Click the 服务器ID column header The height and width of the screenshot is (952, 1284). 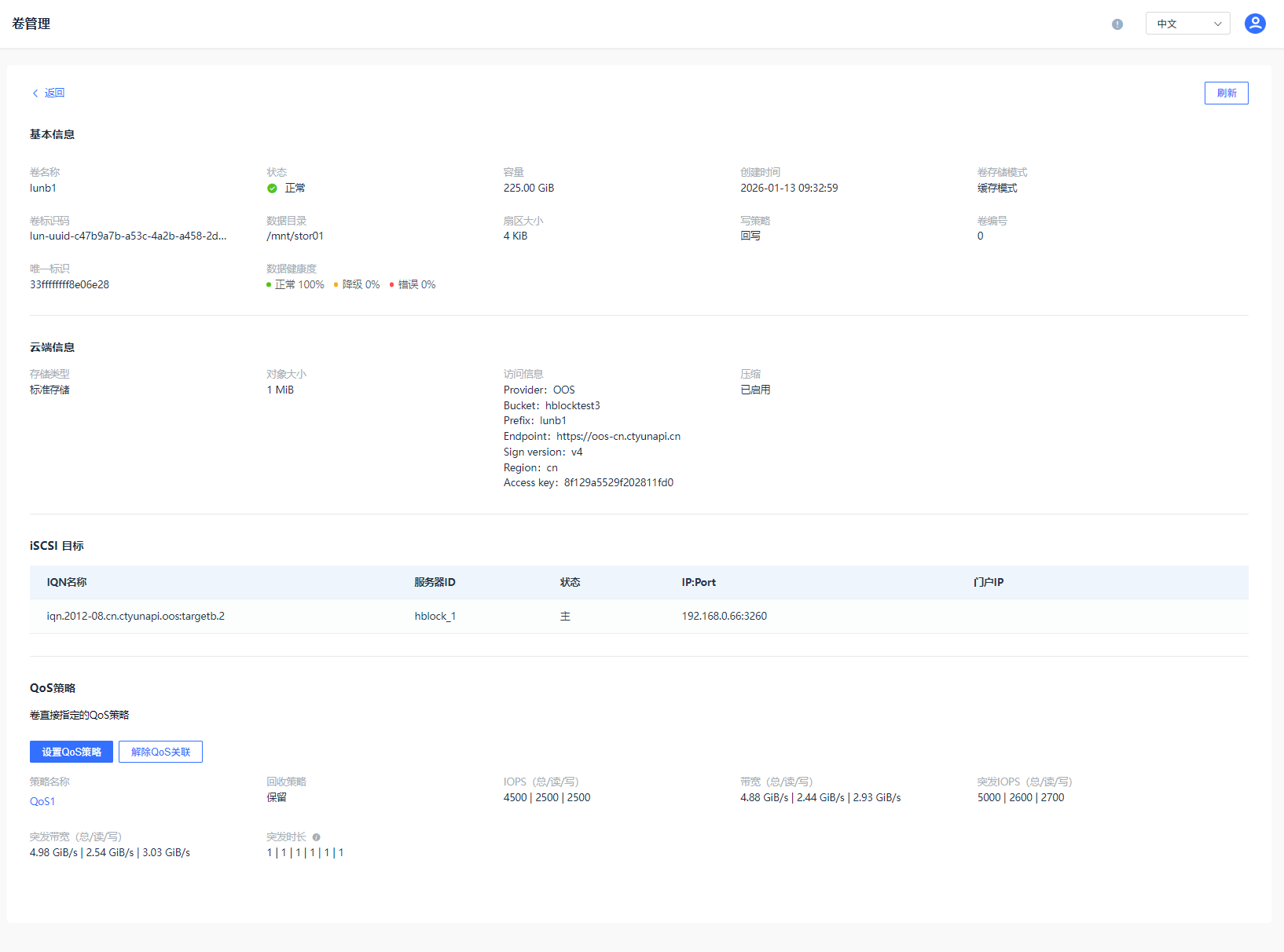coord(435,582)
